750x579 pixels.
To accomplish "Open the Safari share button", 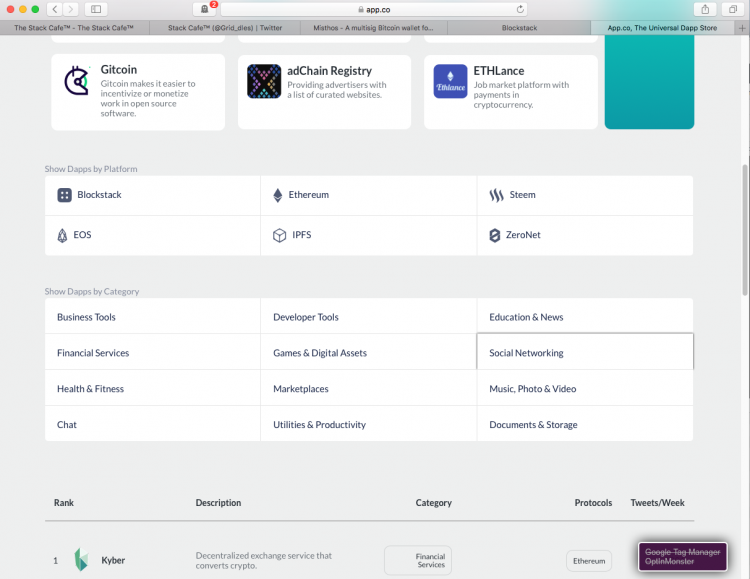I will pyautogui.click(x=705, y=9).
